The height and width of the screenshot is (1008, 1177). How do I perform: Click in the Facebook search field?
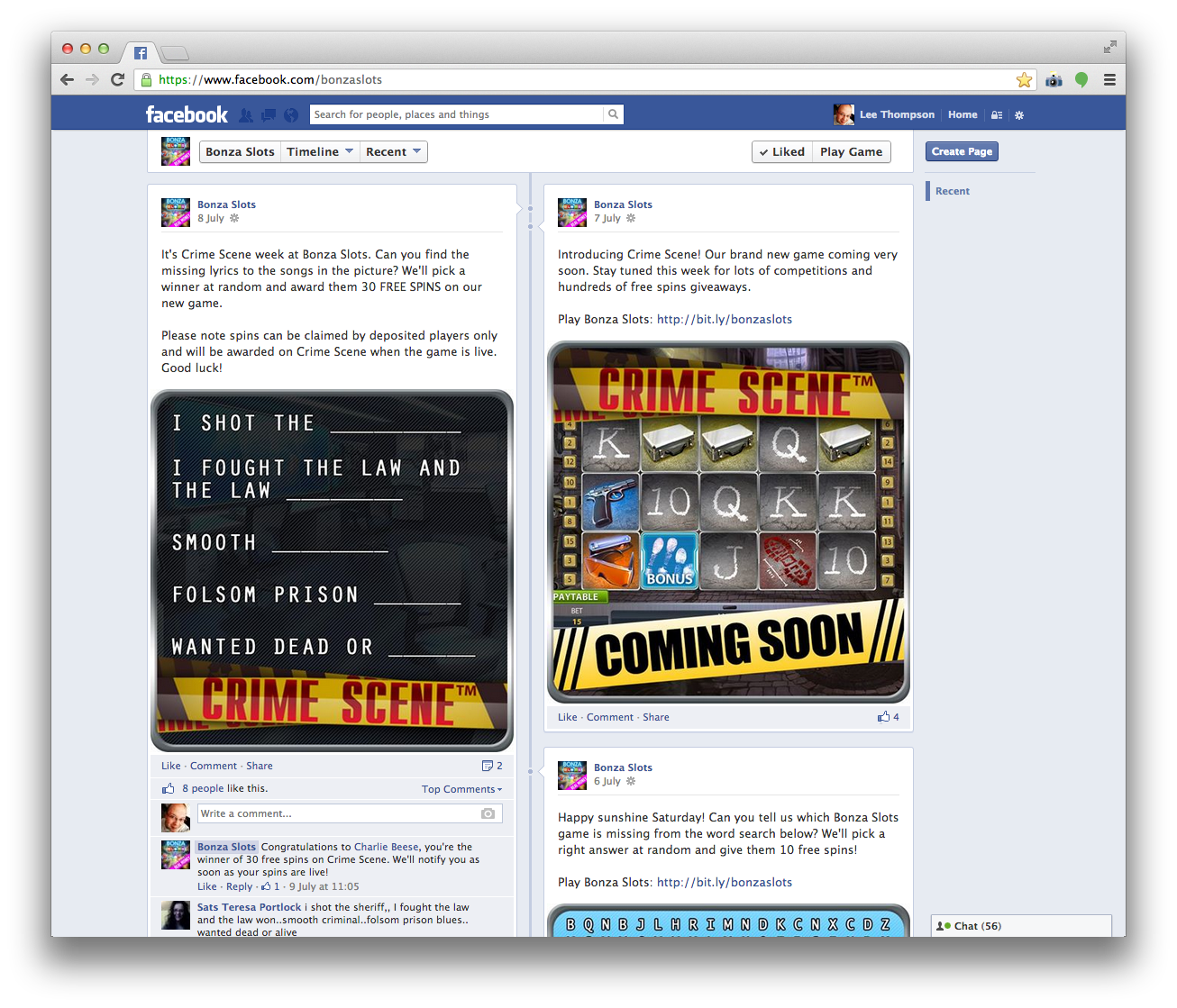pos(457,114)
